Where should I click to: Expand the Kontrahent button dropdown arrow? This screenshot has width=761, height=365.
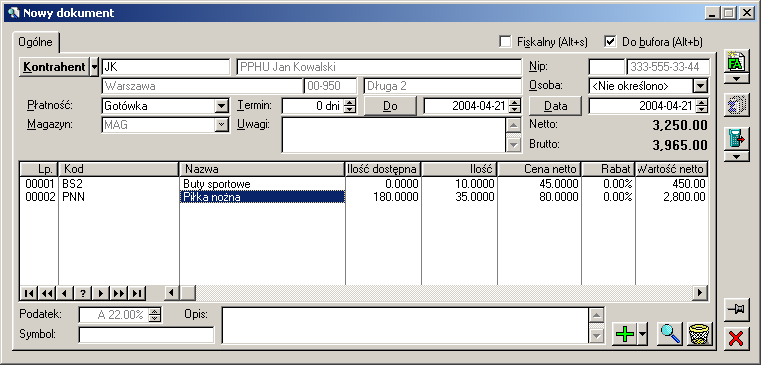(94, 67)
